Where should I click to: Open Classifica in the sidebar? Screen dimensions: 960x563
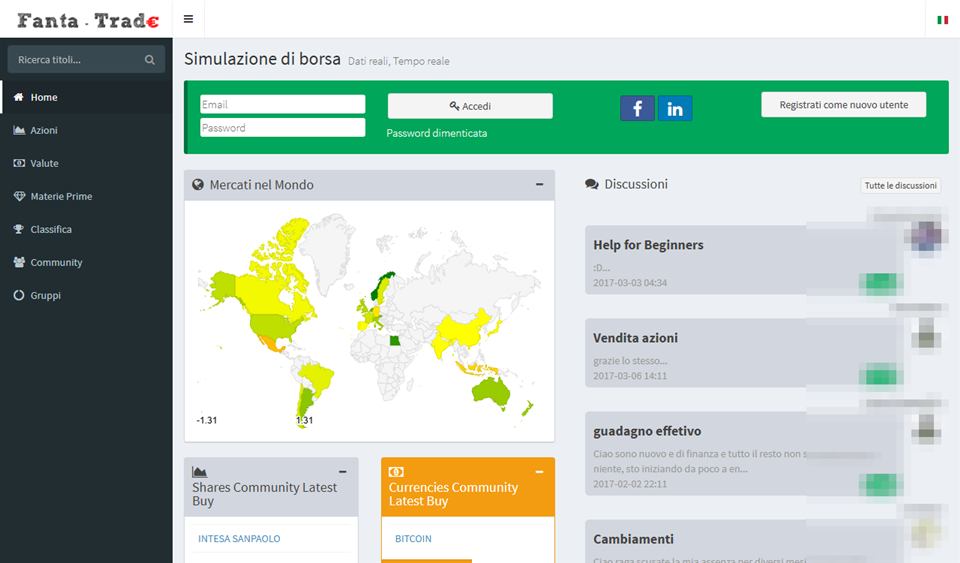point(86,229)
